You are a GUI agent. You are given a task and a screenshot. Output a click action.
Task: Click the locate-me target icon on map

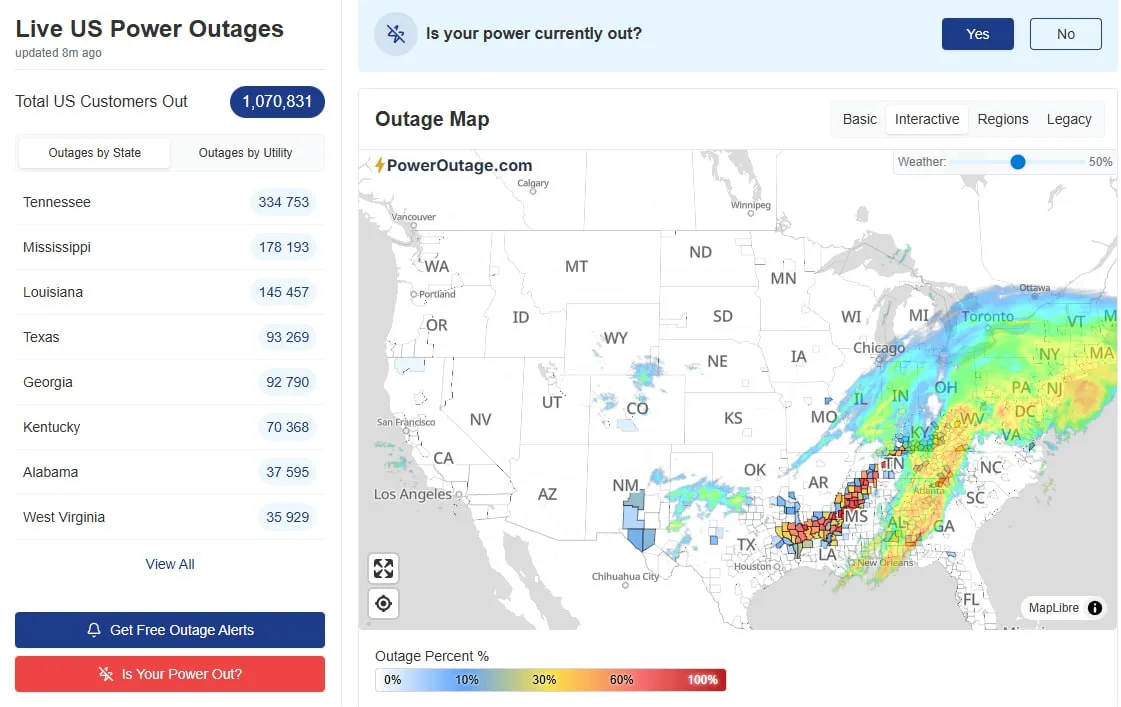click(x=383, y=604)
